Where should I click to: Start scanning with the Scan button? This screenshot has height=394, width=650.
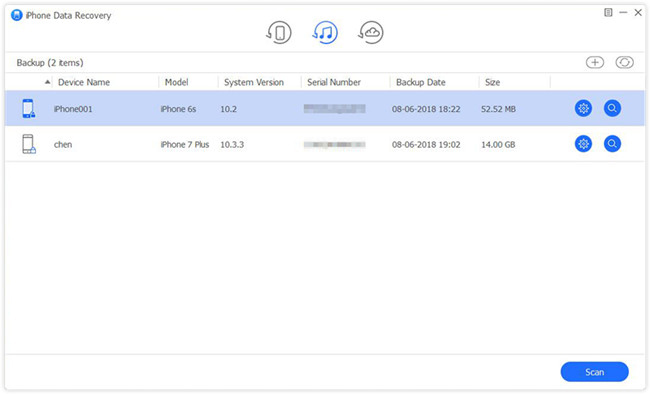(594, 372)
